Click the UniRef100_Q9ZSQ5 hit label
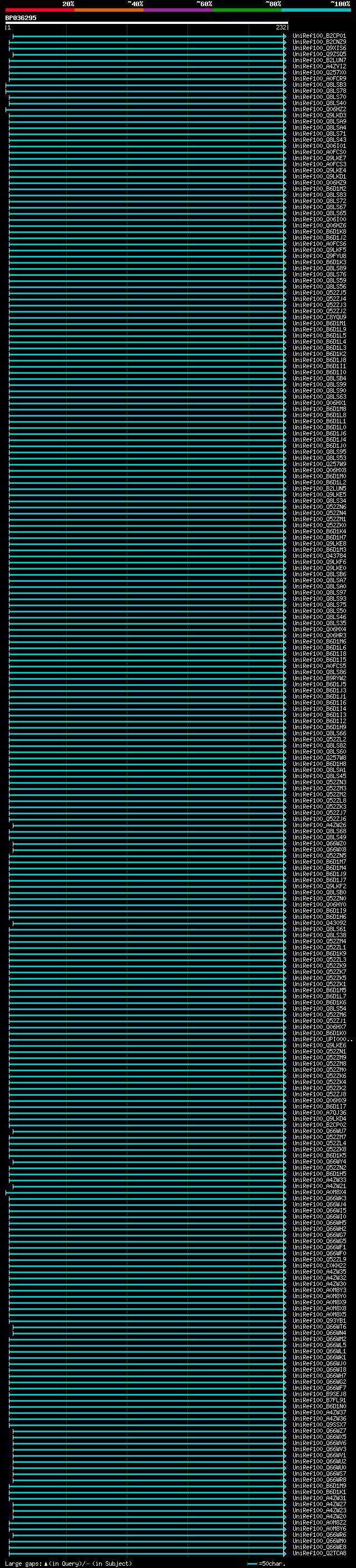 [x=319, y=54]
